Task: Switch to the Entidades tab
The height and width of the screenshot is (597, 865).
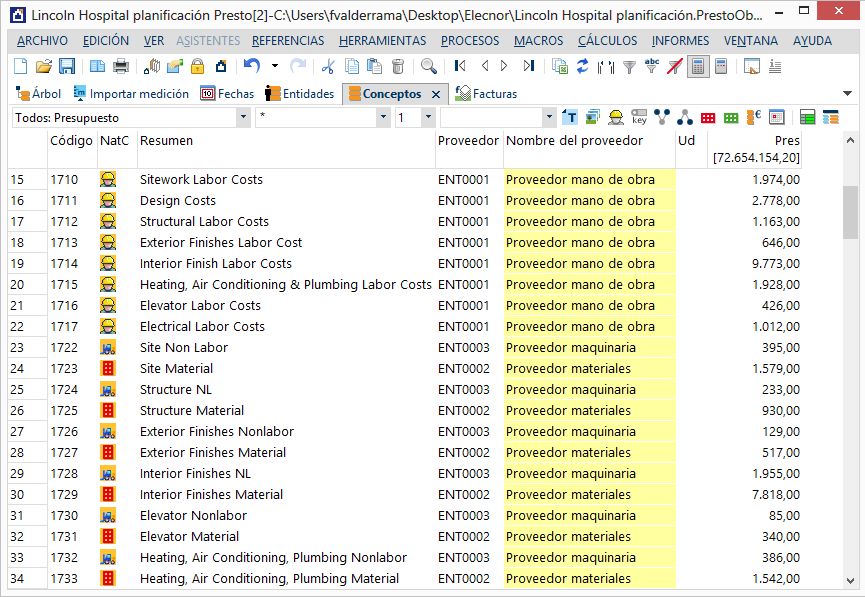Action: pos(300,94)
